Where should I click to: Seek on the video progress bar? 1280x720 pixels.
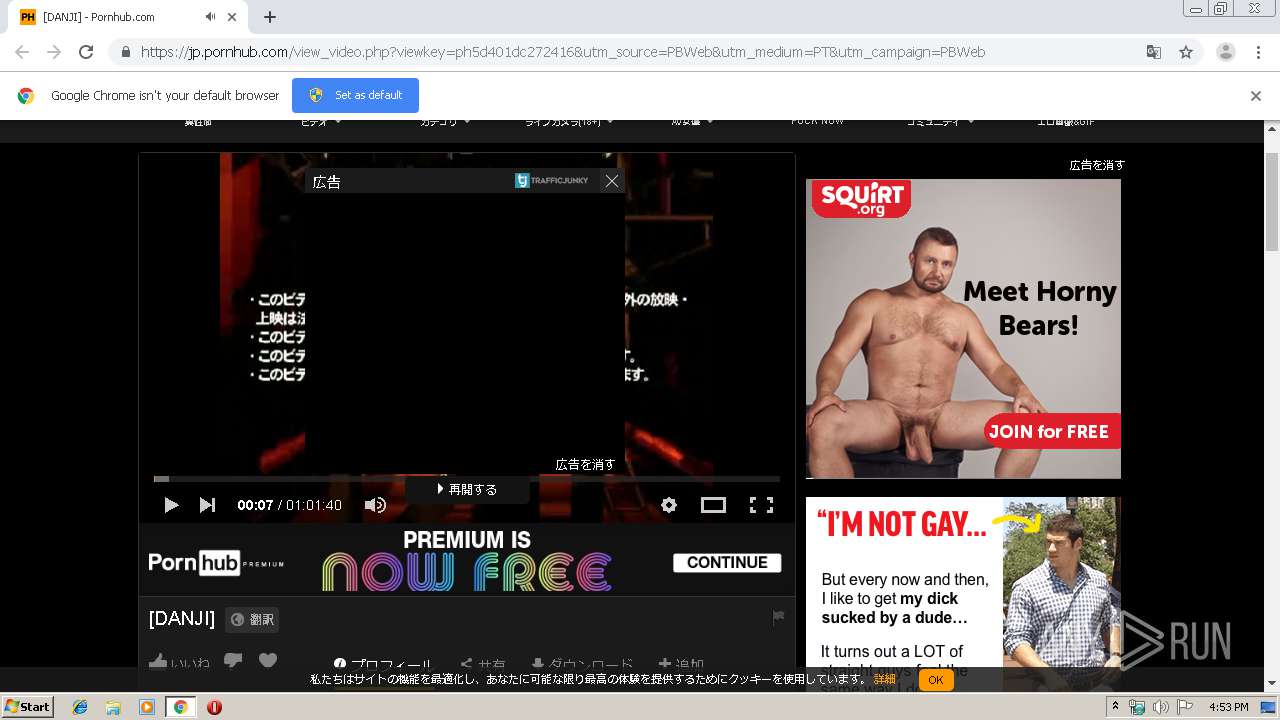pos(467,479)
